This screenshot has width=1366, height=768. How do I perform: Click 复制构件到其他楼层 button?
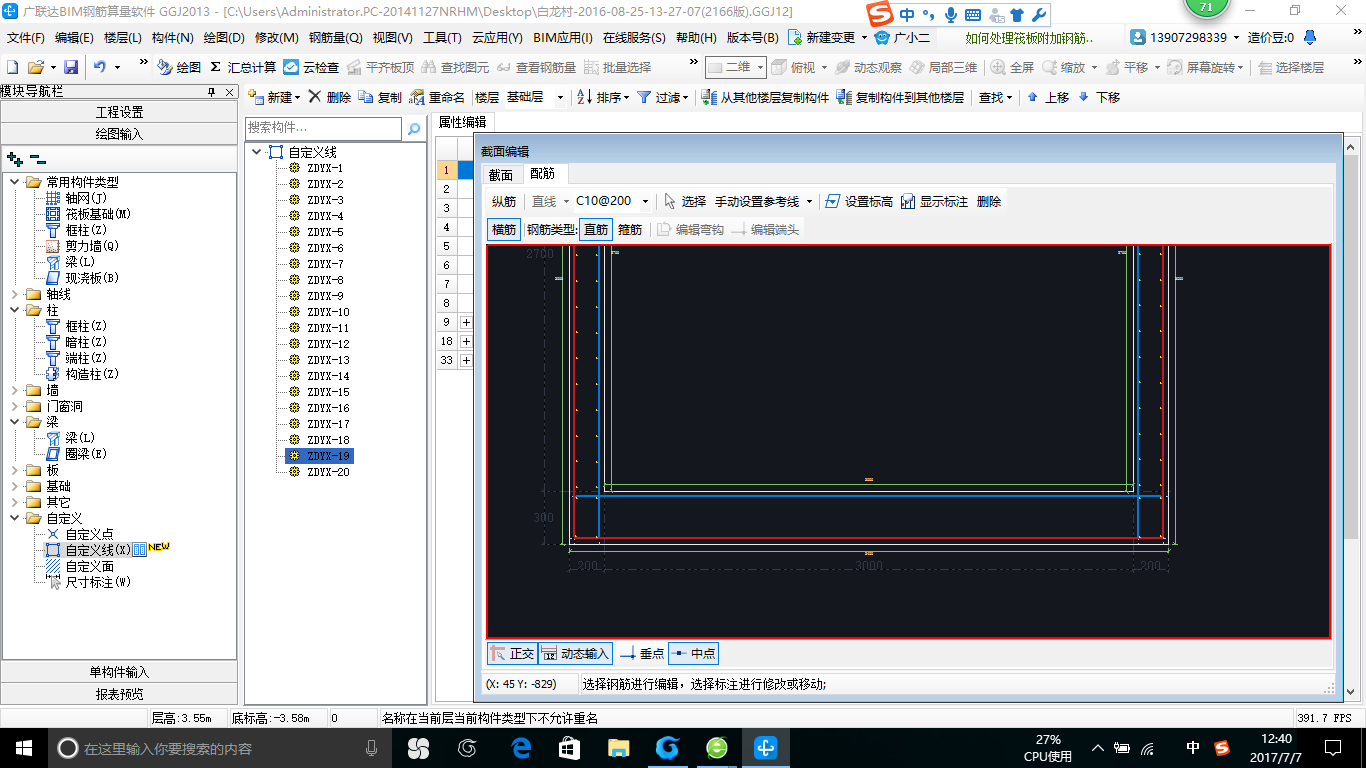[x=900, y=97]
